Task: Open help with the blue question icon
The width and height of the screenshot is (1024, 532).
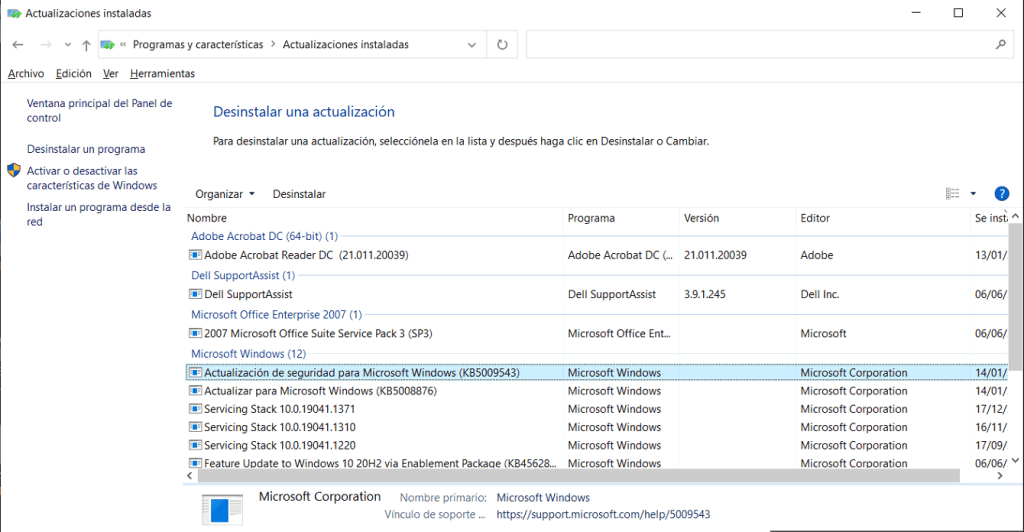Action: 1001,194
